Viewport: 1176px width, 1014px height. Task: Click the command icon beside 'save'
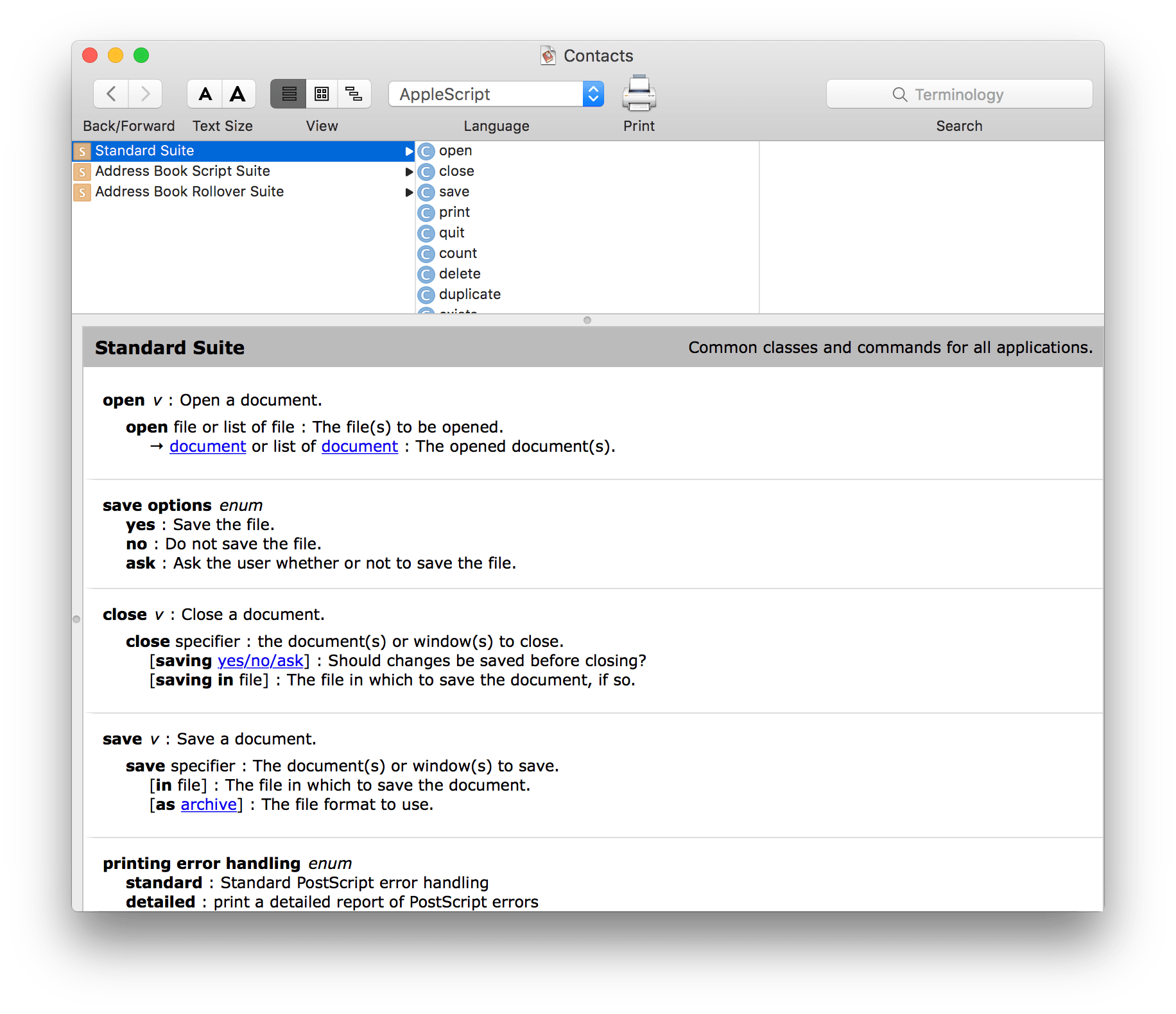coord(426,193)
